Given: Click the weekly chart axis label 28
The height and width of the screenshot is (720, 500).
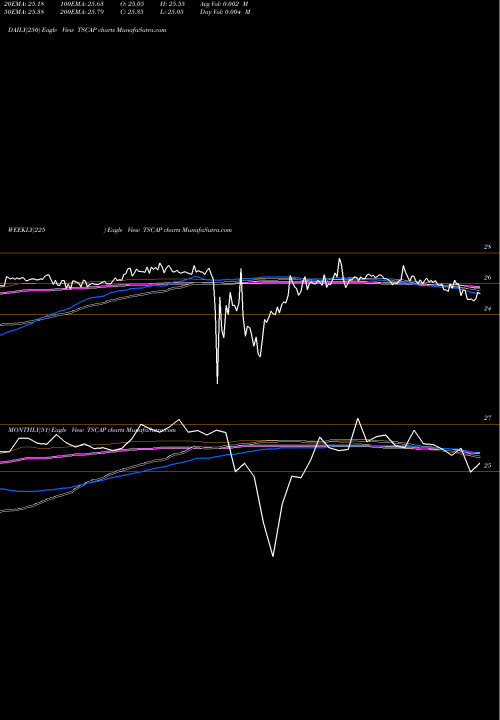Looking at the screenshot, I should point(487,247).
